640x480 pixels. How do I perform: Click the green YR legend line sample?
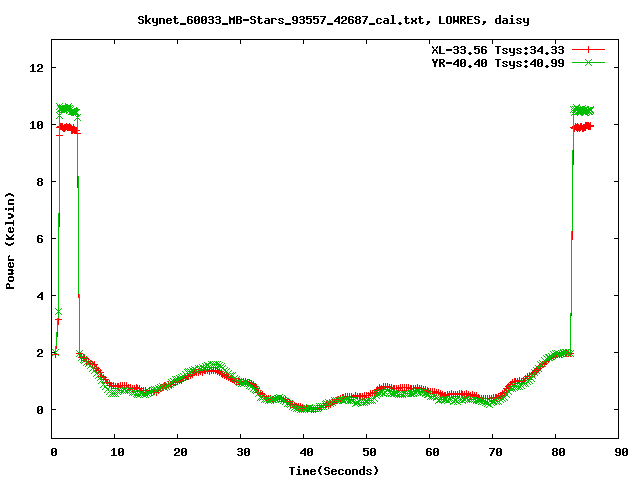point(588,62)
